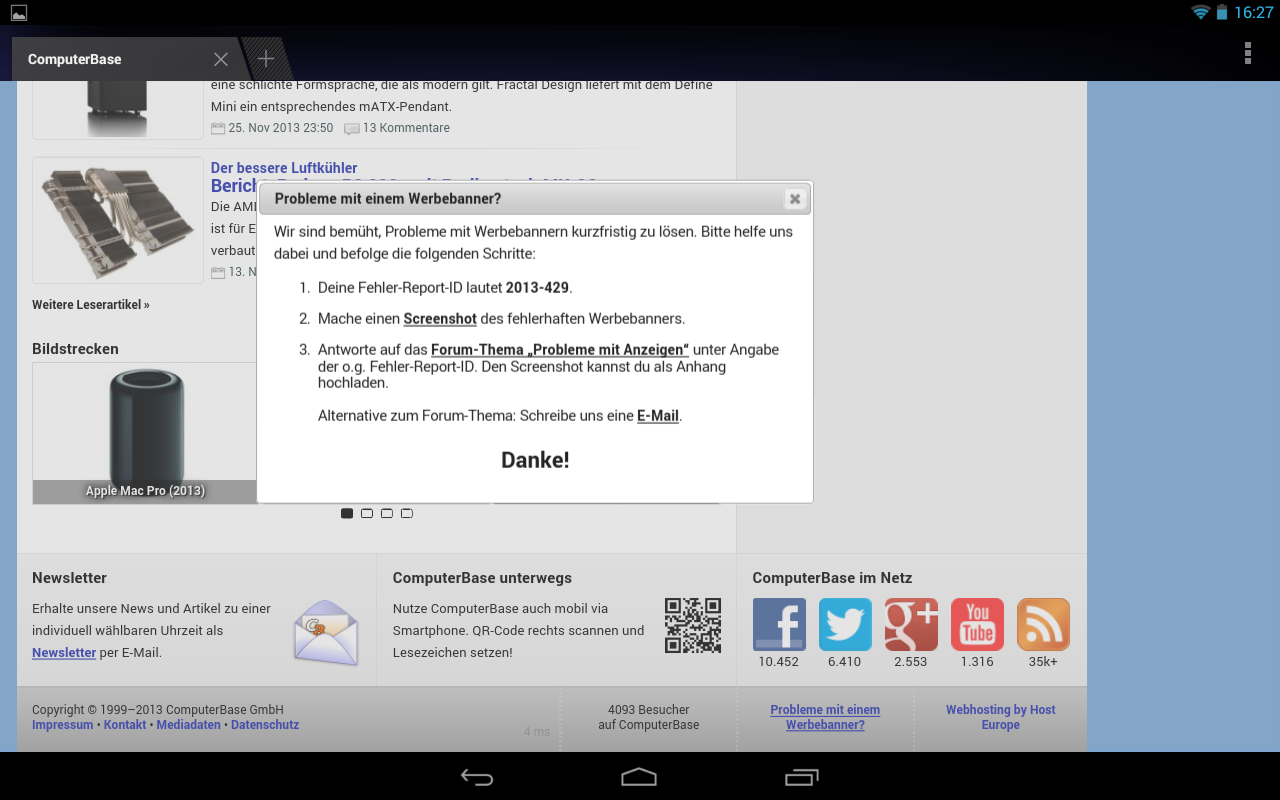Screen dimensions: 1280x800
Task: Open the Datenschutz footer link
Action: click(265, 725)
